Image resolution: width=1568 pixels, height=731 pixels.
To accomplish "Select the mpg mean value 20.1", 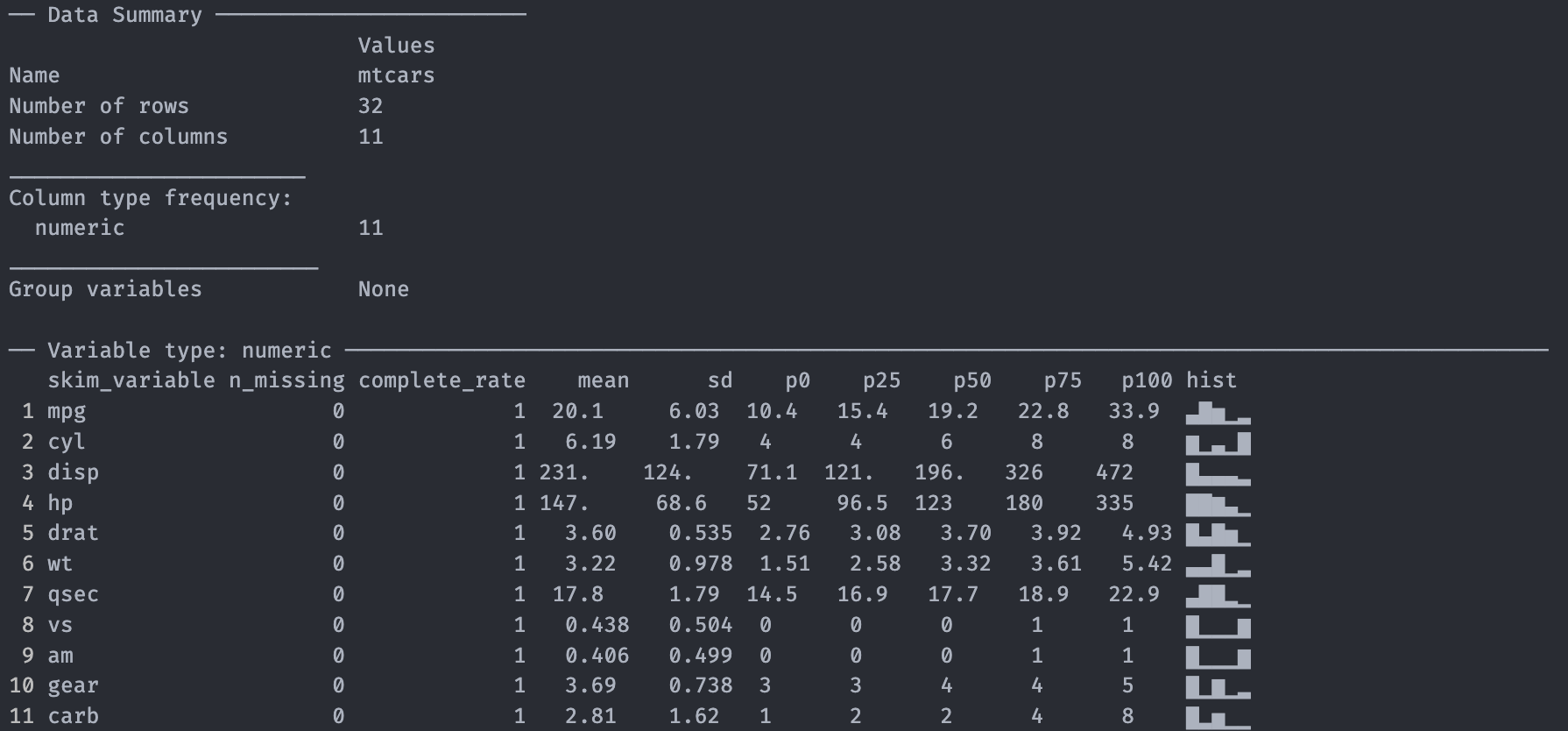I will click(576, 411).
